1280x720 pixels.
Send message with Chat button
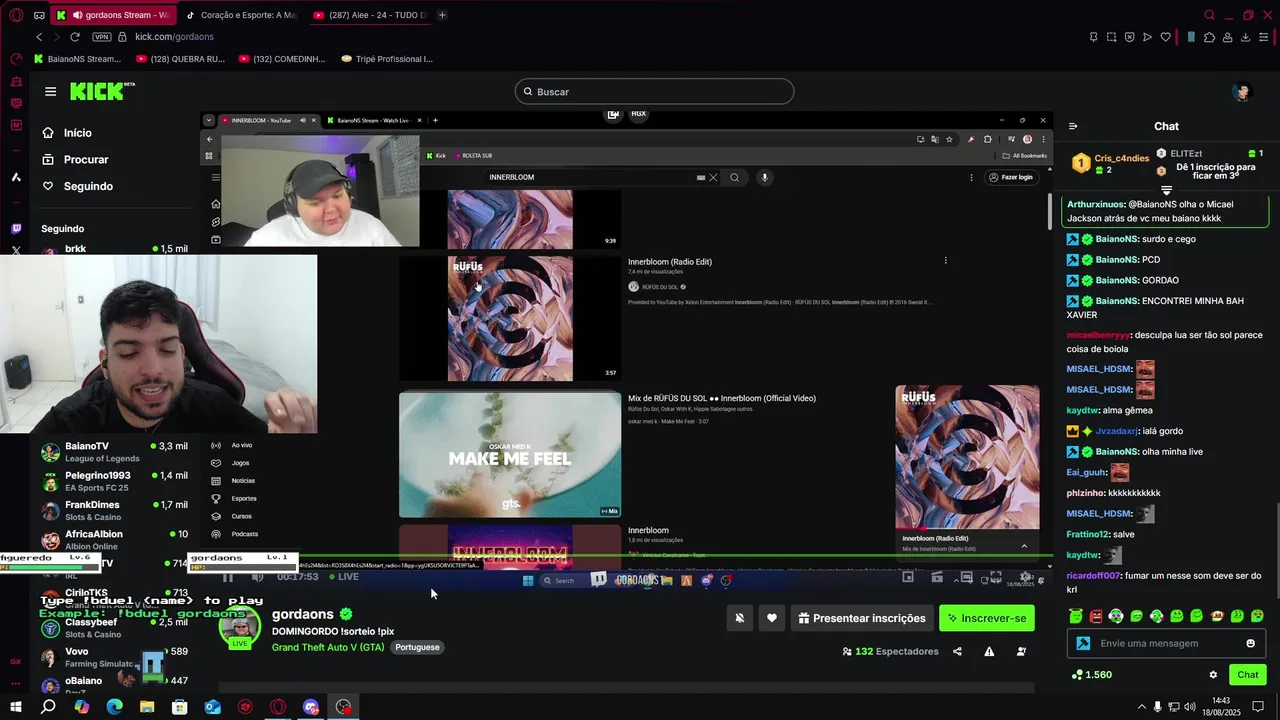1247,675
